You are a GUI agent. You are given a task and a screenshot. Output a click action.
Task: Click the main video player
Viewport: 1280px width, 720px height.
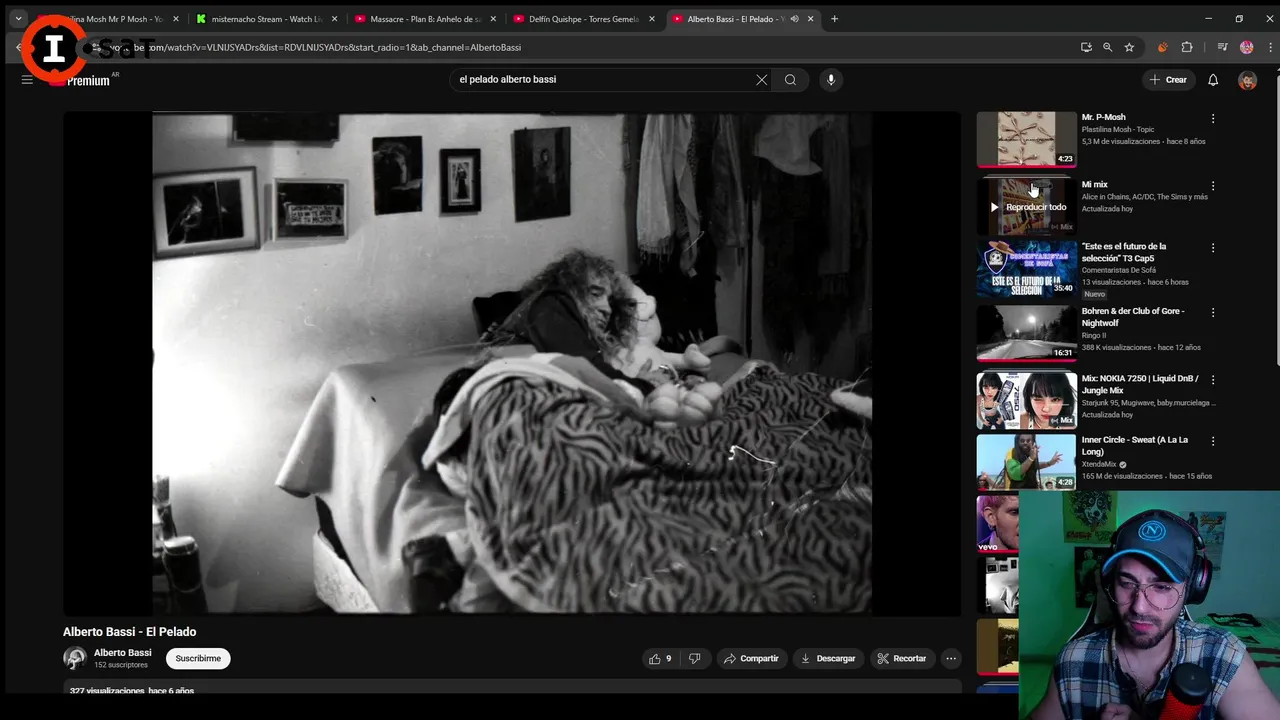pos(512,363)
